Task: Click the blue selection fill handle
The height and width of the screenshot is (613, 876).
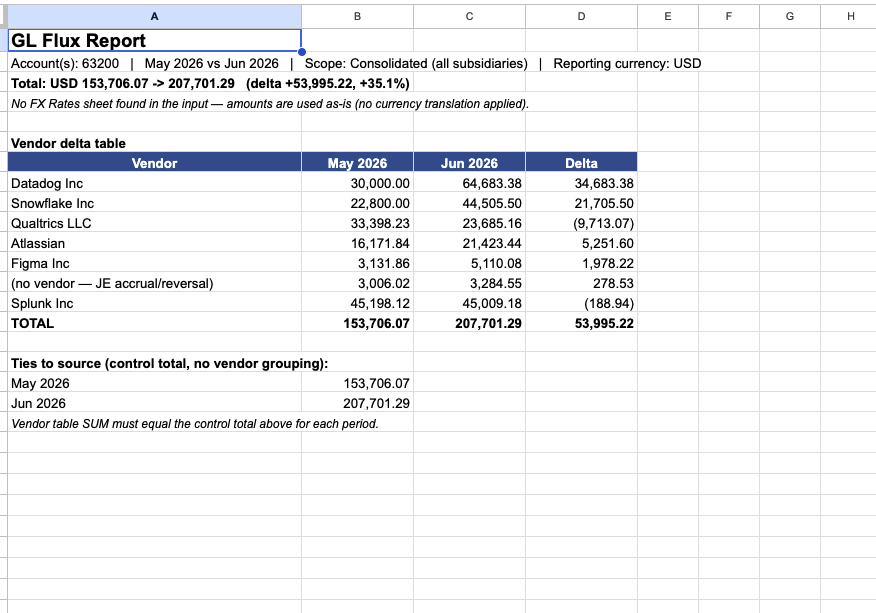Action: (302, 52)
